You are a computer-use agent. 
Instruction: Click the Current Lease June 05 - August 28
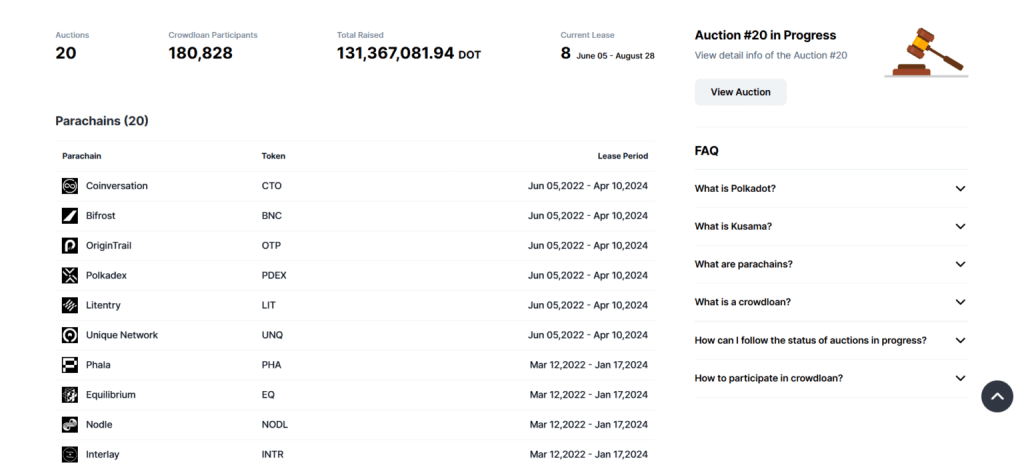pyautogui.click(x=607, y=54)
